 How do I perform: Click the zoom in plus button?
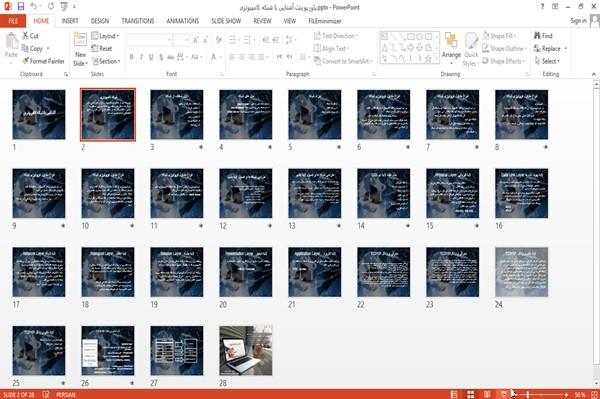pyautogui.click(x=566, y=394)
